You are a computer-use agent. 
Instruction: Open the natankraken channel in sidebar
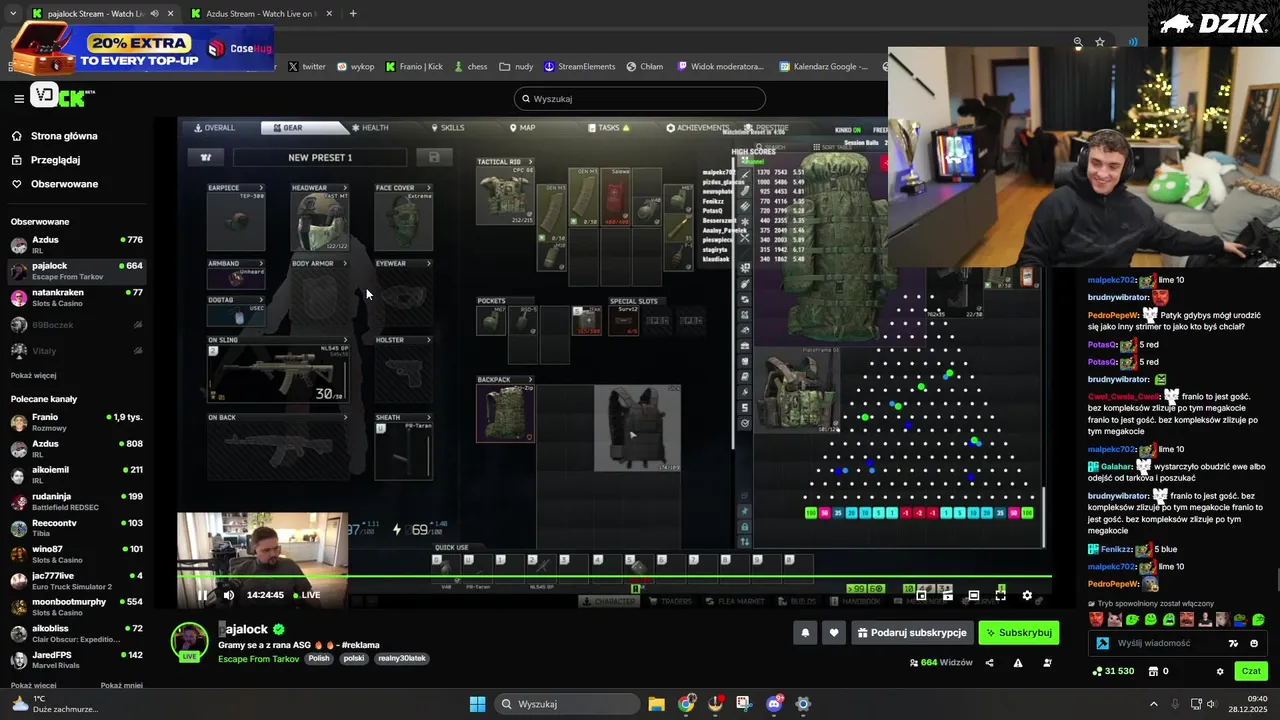coord(77,298)
